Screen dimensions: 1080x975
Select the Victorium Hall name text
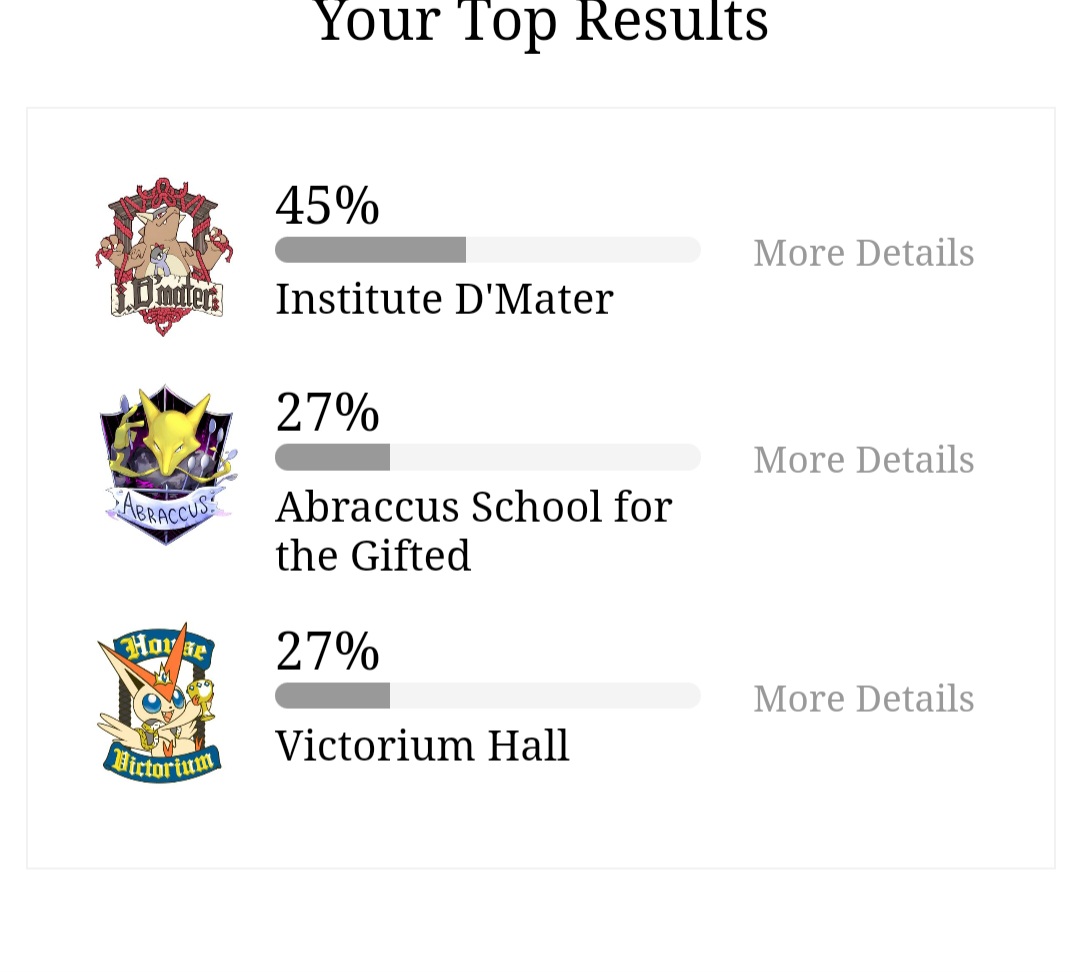pyautogui.click(x=422, y=745)
